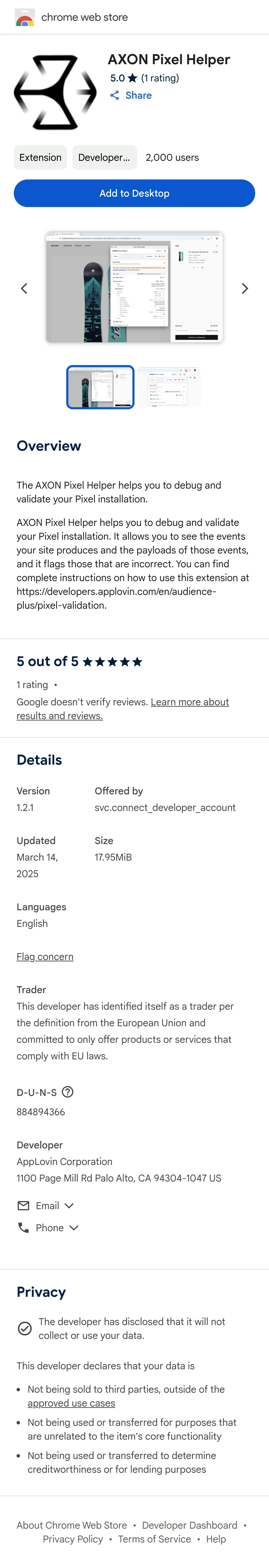Screen dimensions: 269x1568
Task: Click the previous screenshot arrow
Action: [24, 288]
